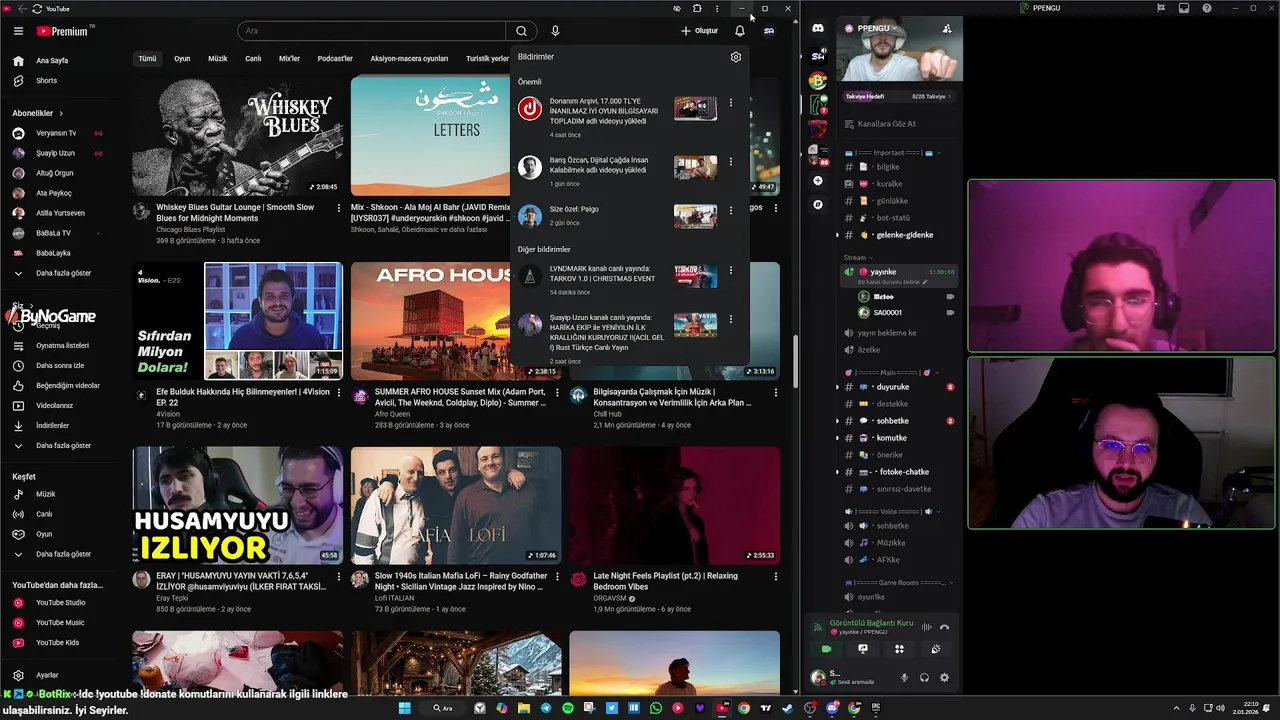This screenshot has height=720, width=1280.
Task: Click the invite people icon beside PPENGU
Action: [947, 28]
